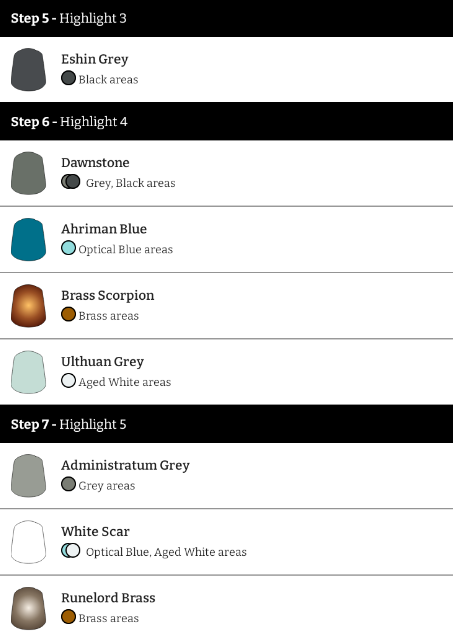Tap the Administratum Grey paint pot
Image resolution: width=453 pixels, height=640 pixels.
[x=28, y=476]
